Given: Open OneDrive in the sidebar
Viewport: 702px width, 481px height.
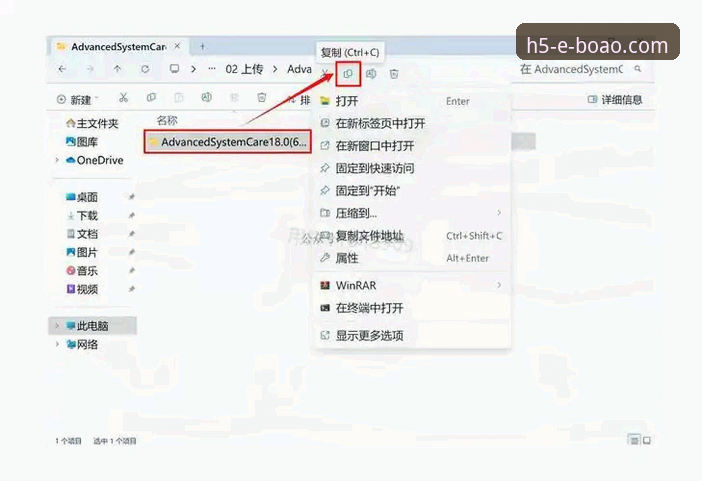Looking at the screenshot, I should click(x=94, y=160).
